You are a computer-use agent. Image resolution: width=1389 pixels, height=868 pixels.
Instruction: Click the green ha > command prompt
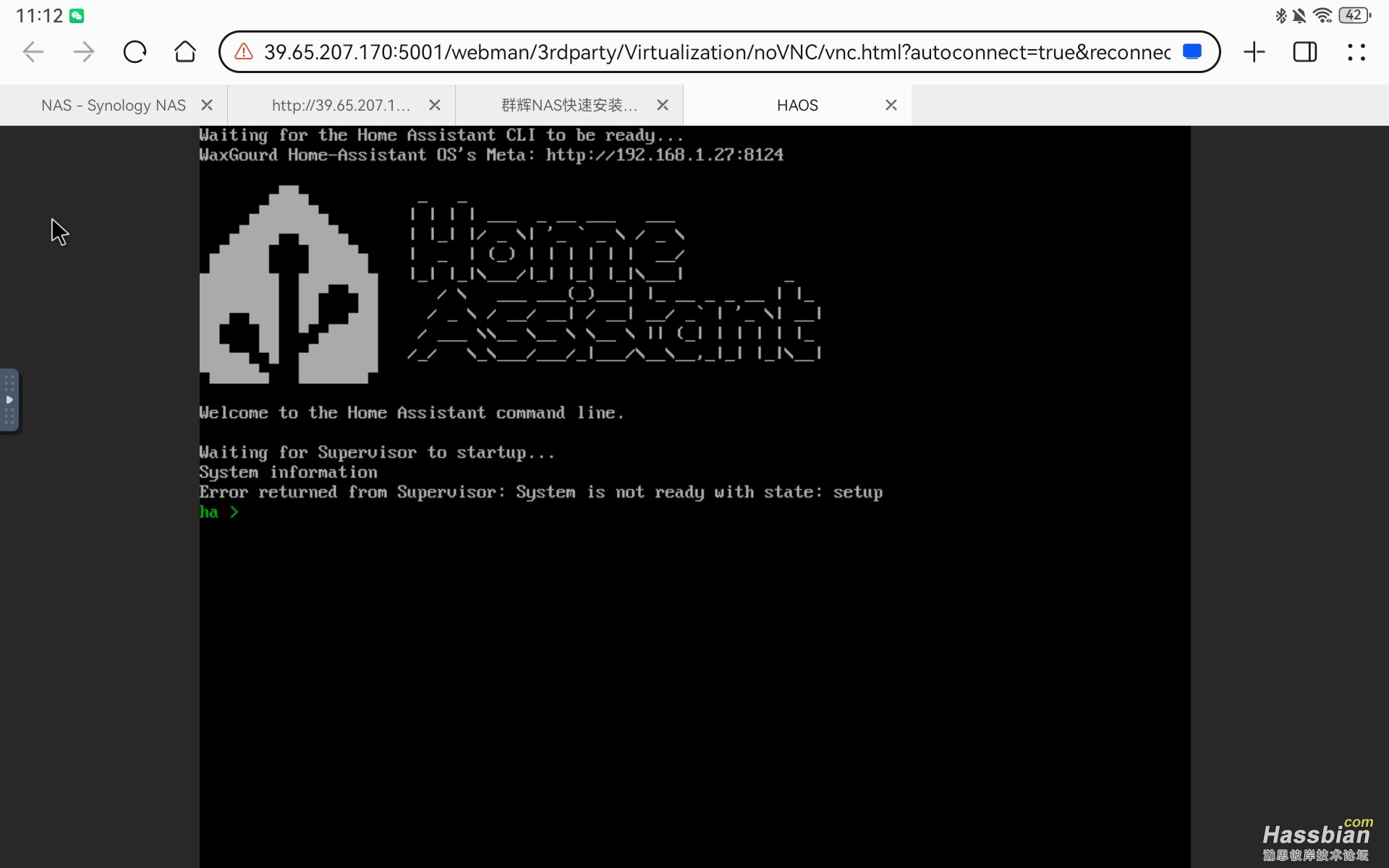click(219, 512)
